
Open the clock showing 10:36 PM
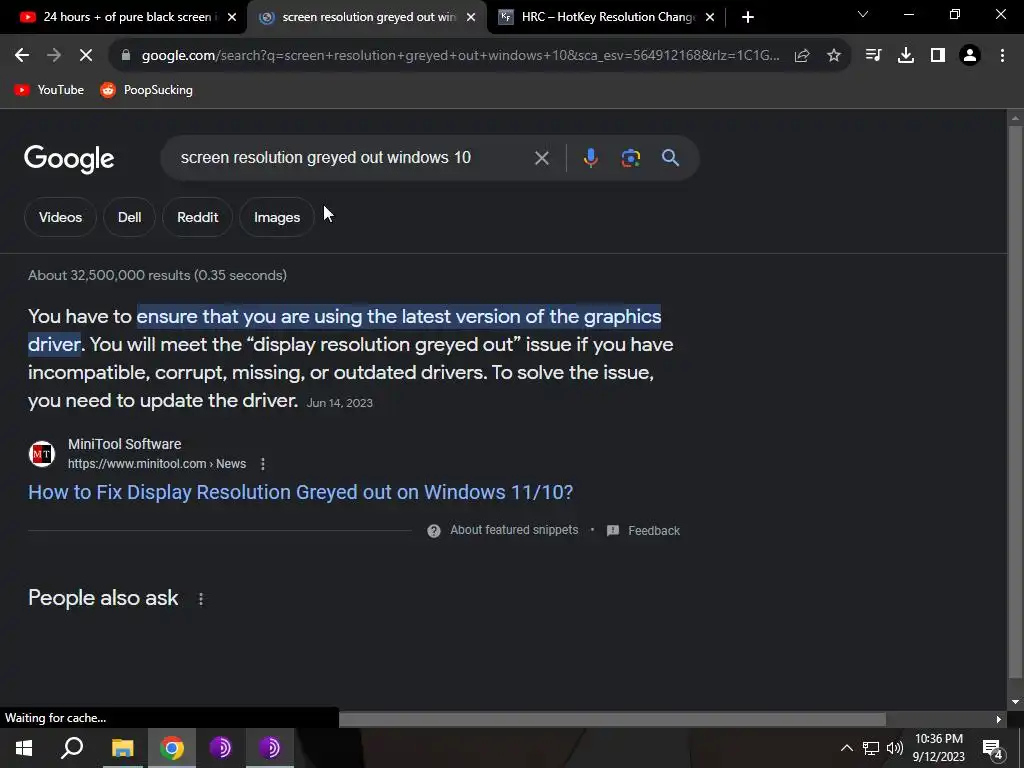click(938, 748)
